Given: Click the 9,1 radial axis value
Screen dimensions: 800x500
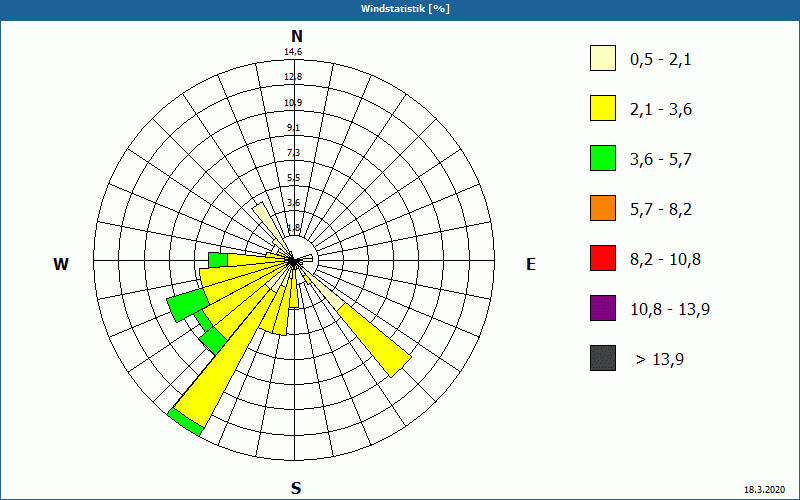Looking at the screenshot, I should point(293,128).
